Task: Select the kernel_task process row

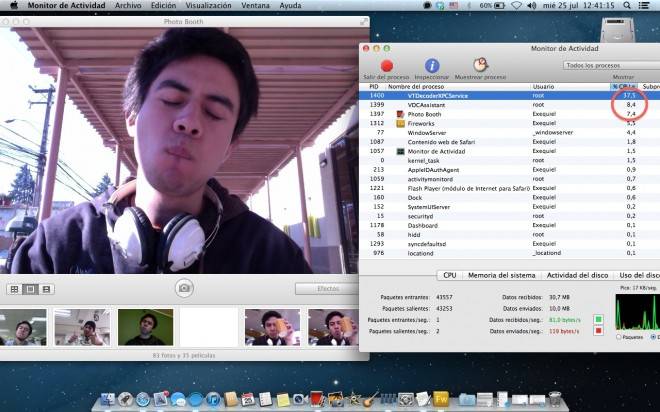Action: 509,160
